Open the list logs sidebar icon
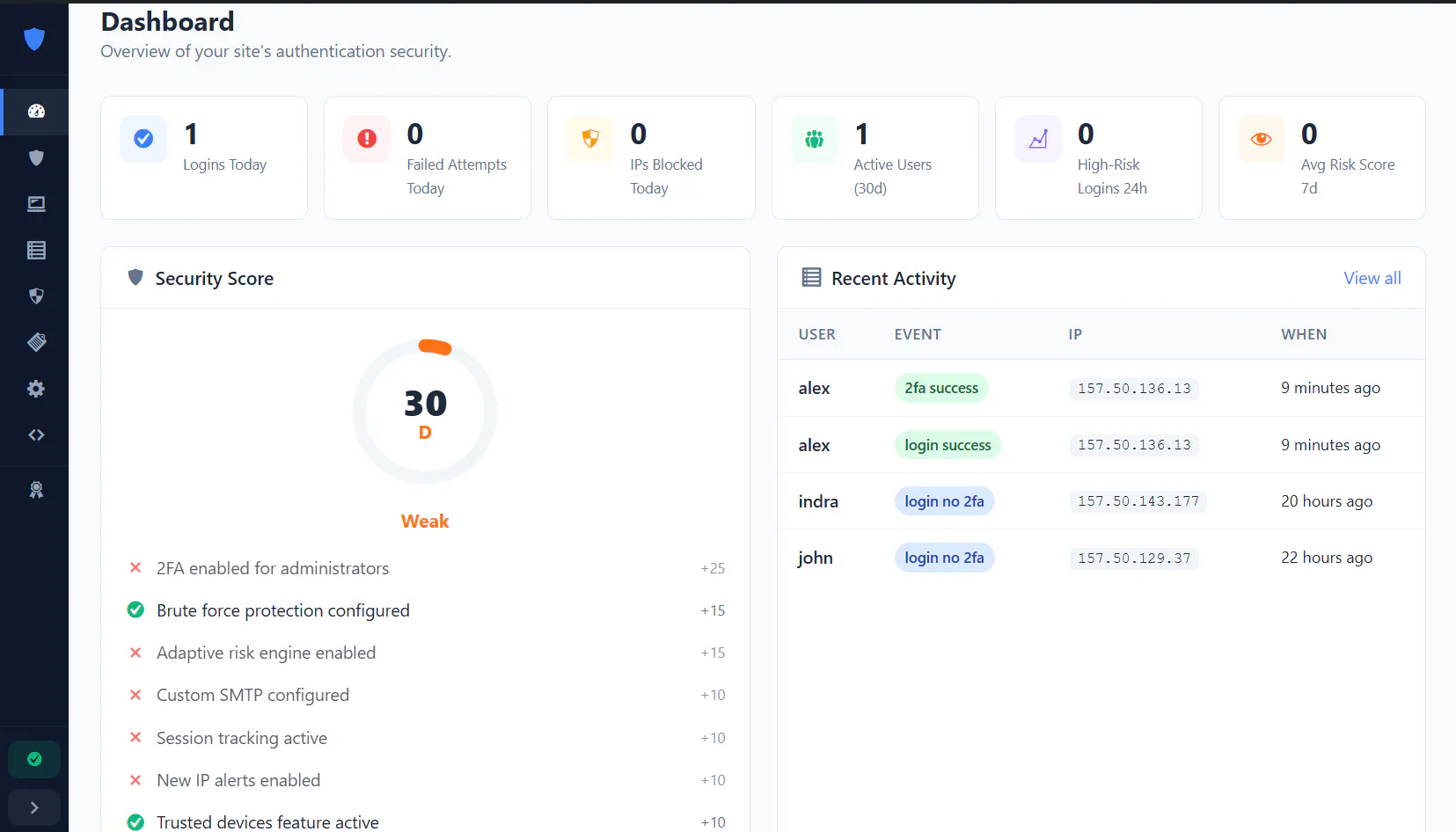Viewport: 1456px width, 832px height. [36, 251]
